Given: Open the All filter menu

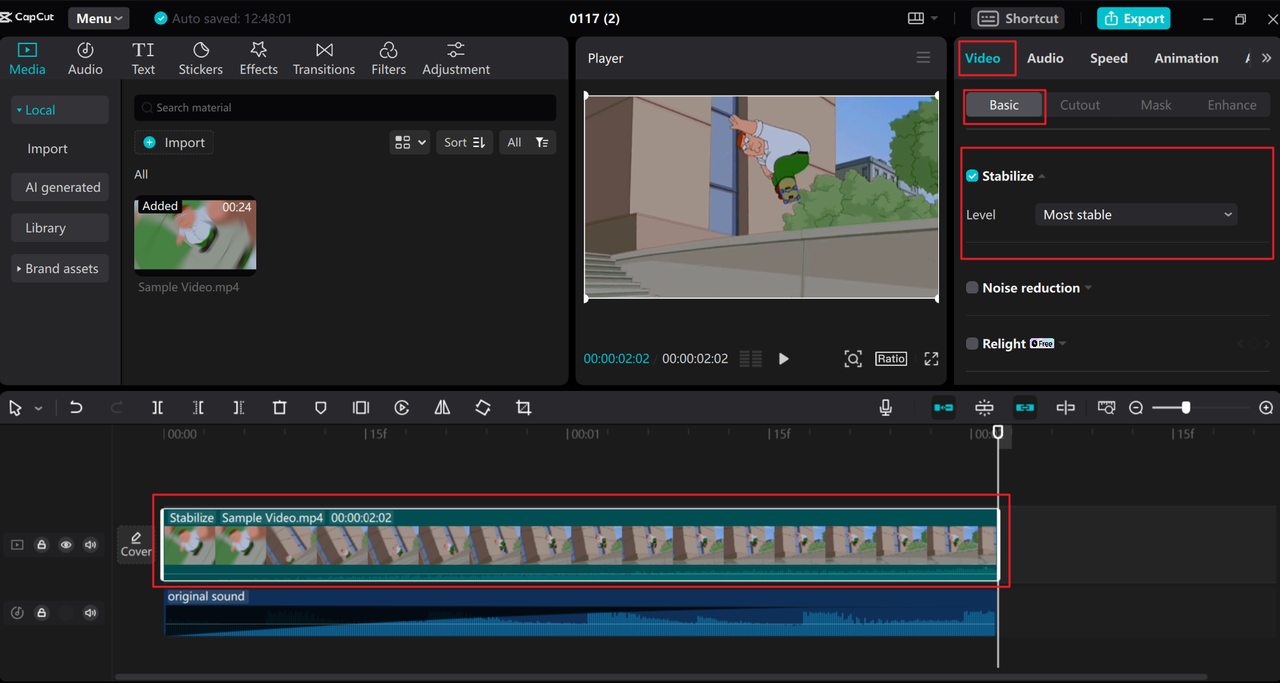Looking at the screenshot, I should [x=527, y=142].
